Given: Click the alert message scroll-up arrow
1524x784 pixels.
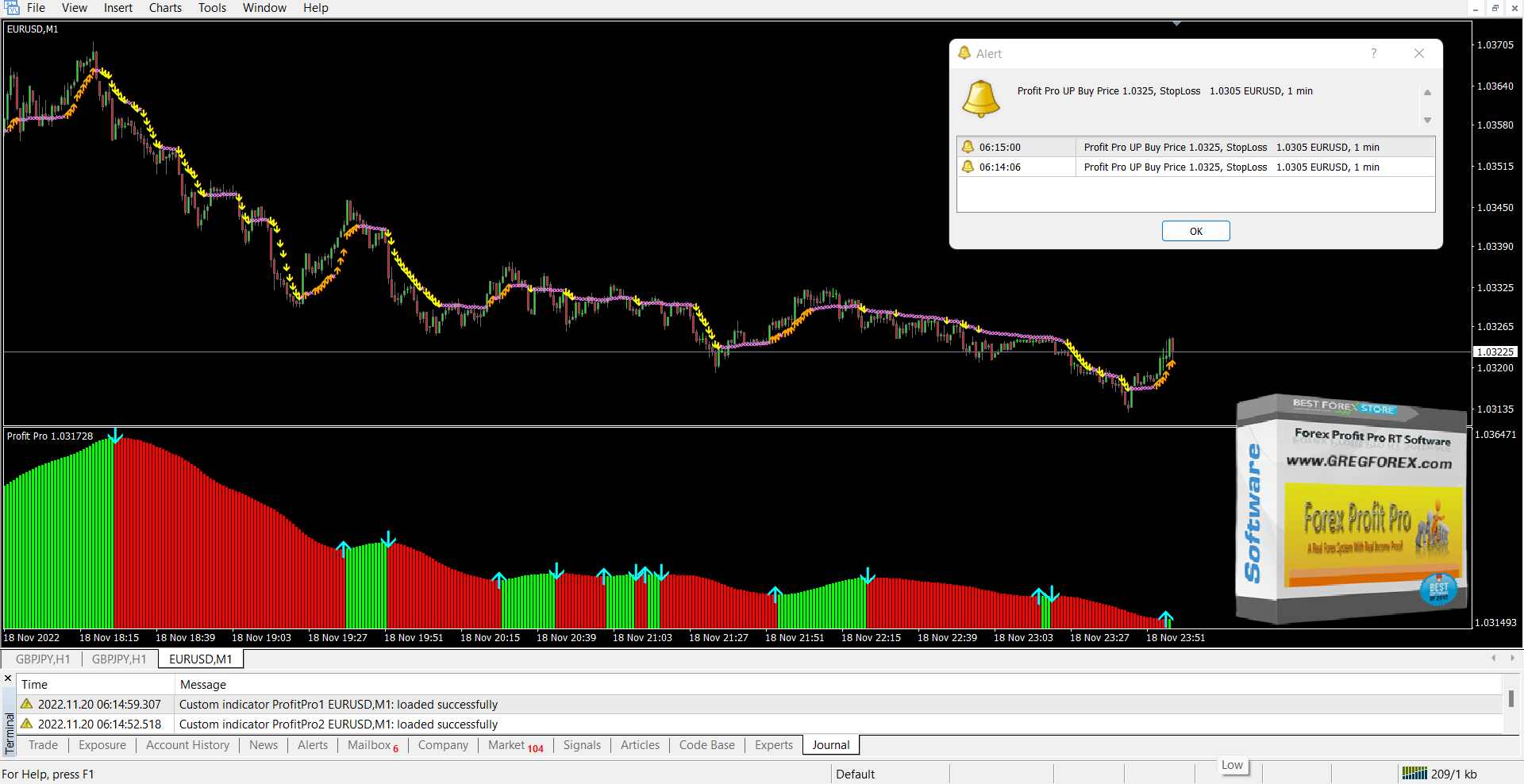Looking at the screenshot, I should [x=1427, y=93].
